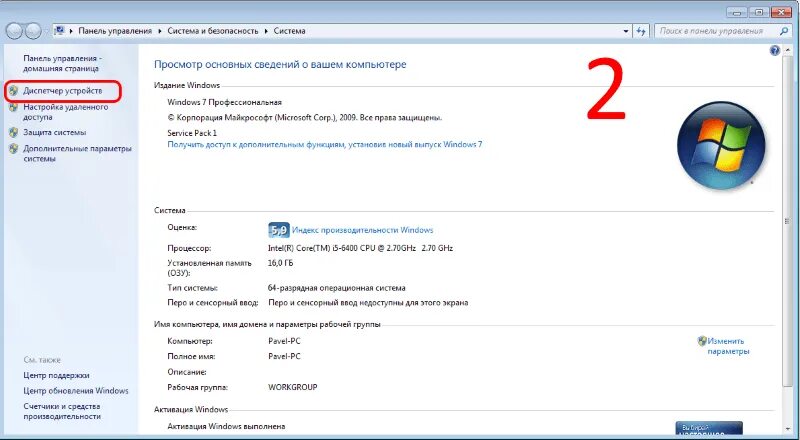
Task: Click Pavel-PC next to Компьютер
Action: tap(284, 341)
